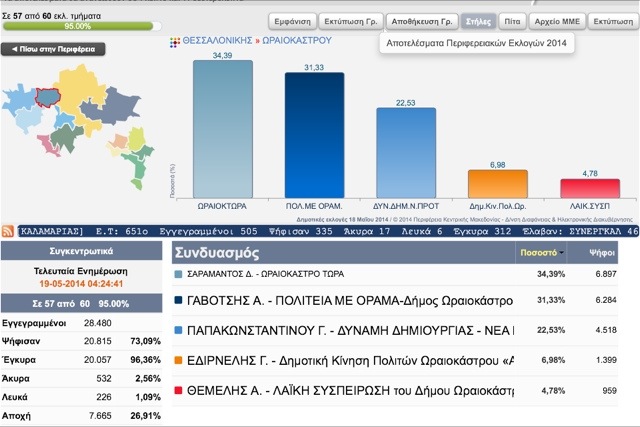Image resolution: width=640 pixels, height=427 pixels.
Task: Click the colorful dots icon beside ΘΕΣΣΑΛΟΝΙΚΗΣ
Action: tap(175, 42)
